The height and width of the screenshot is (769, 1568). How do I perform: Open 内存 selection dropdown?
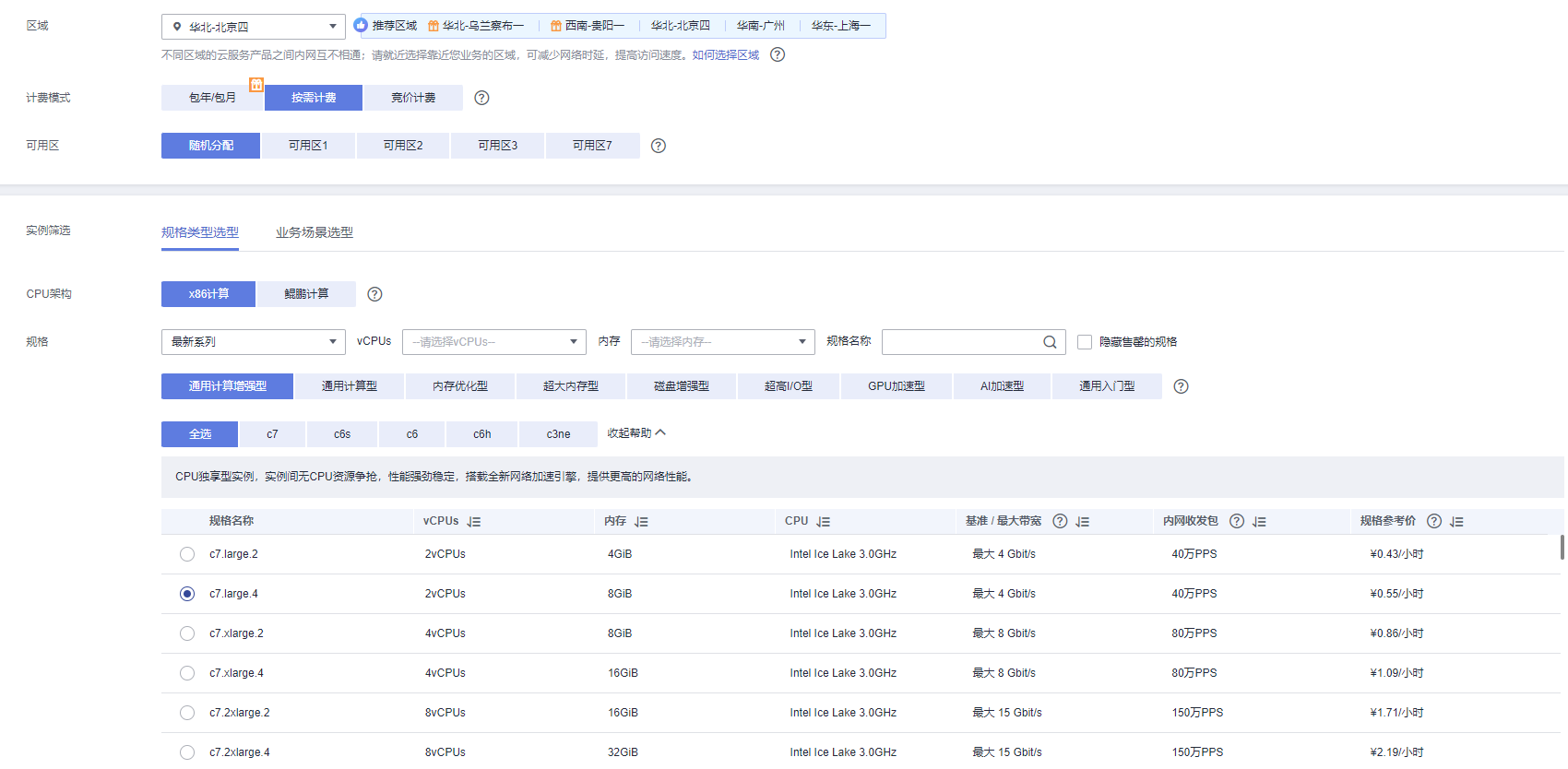pyautogui.click(x=723, y=342)
